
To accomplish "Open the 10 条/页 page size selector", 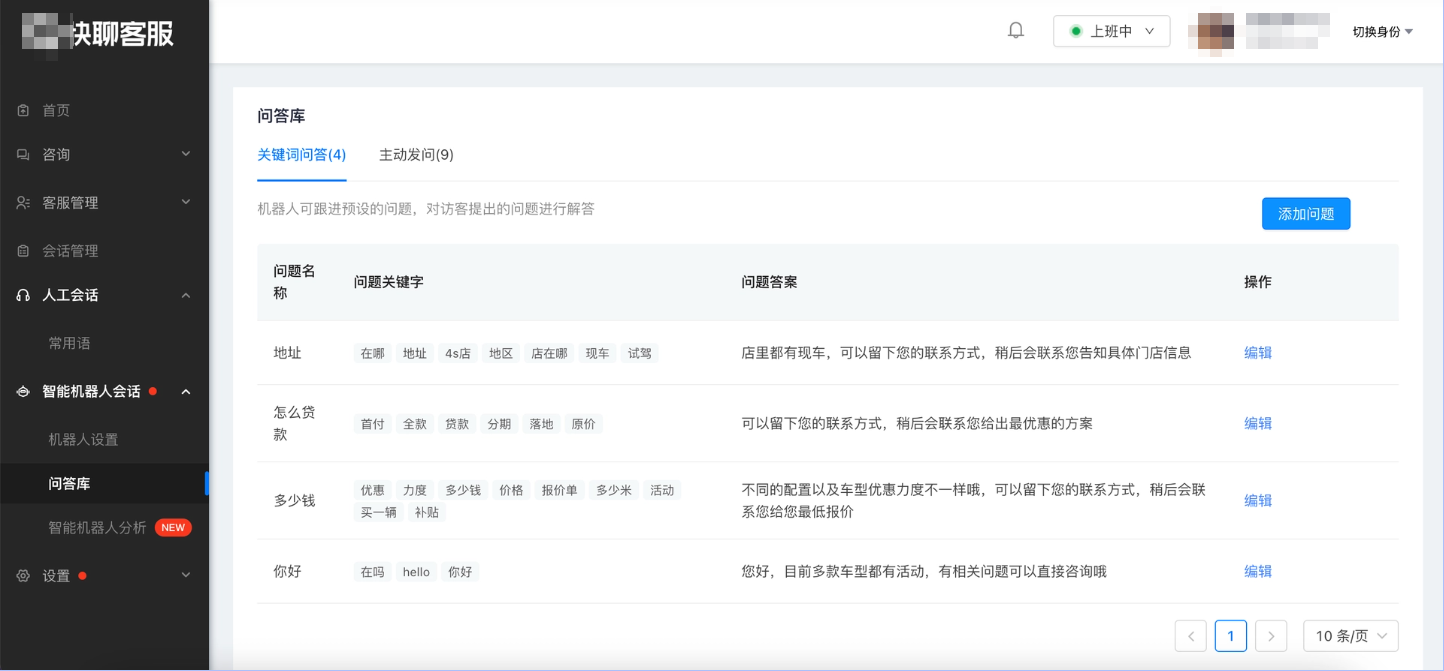I will 1349,635.
